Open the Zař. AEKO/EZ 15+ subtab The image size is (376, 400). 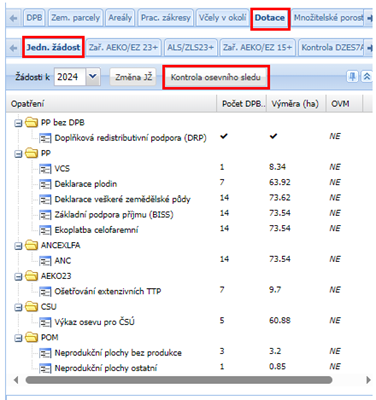(257, 47)
